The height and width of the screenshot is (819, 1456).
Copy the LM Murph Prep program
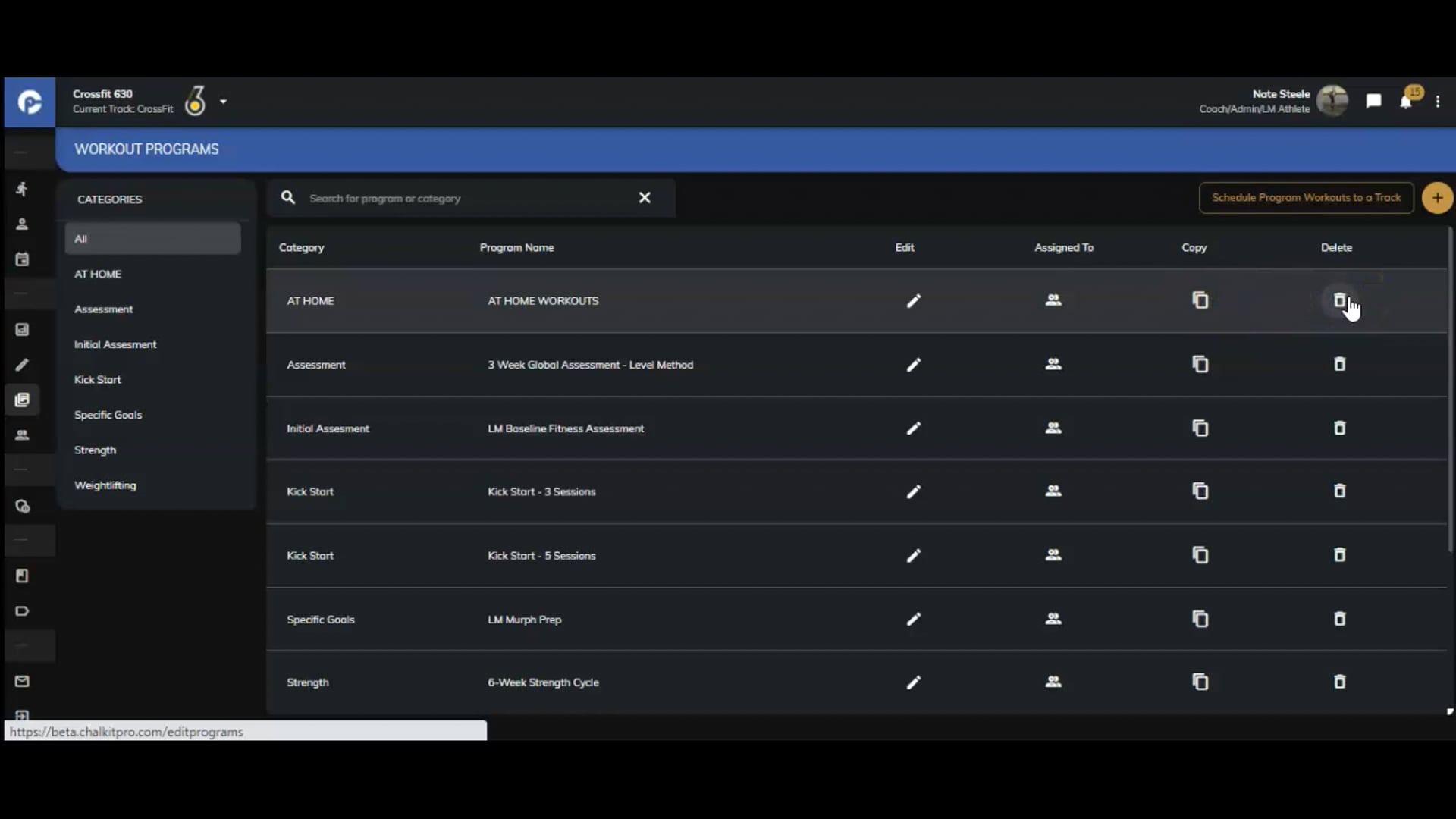click(1200, 619)
